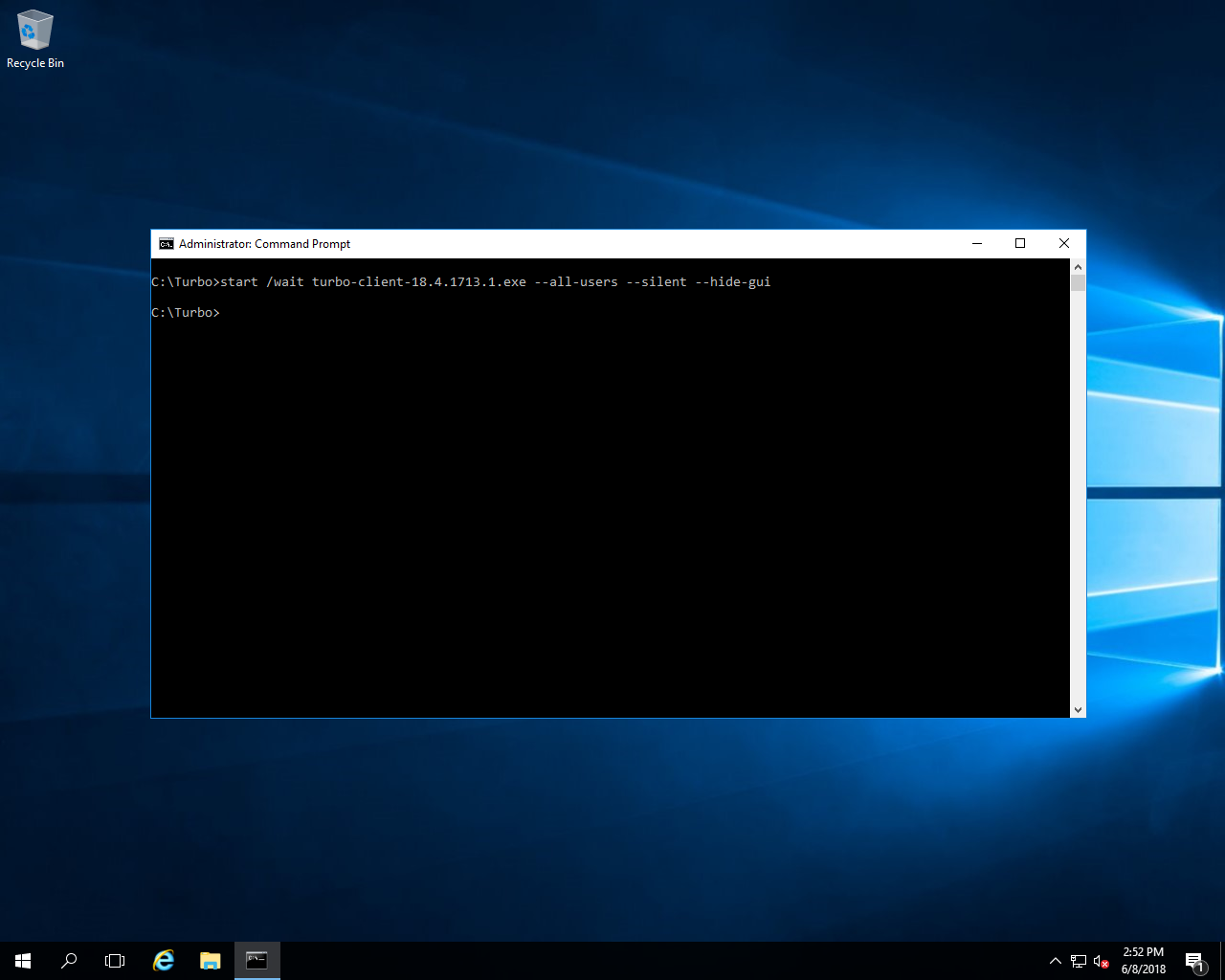Click the network status icon in the tray

[1078, 960]
